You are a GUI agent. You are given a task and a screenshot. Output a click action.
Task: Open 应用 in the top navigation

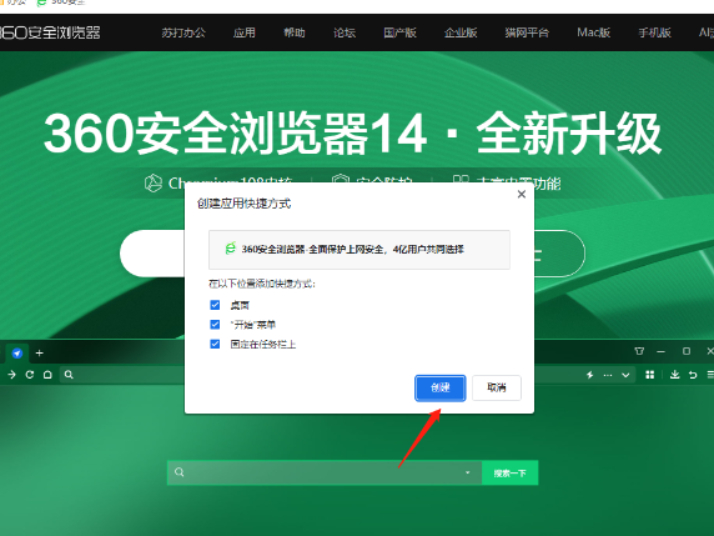coord(244,33)
